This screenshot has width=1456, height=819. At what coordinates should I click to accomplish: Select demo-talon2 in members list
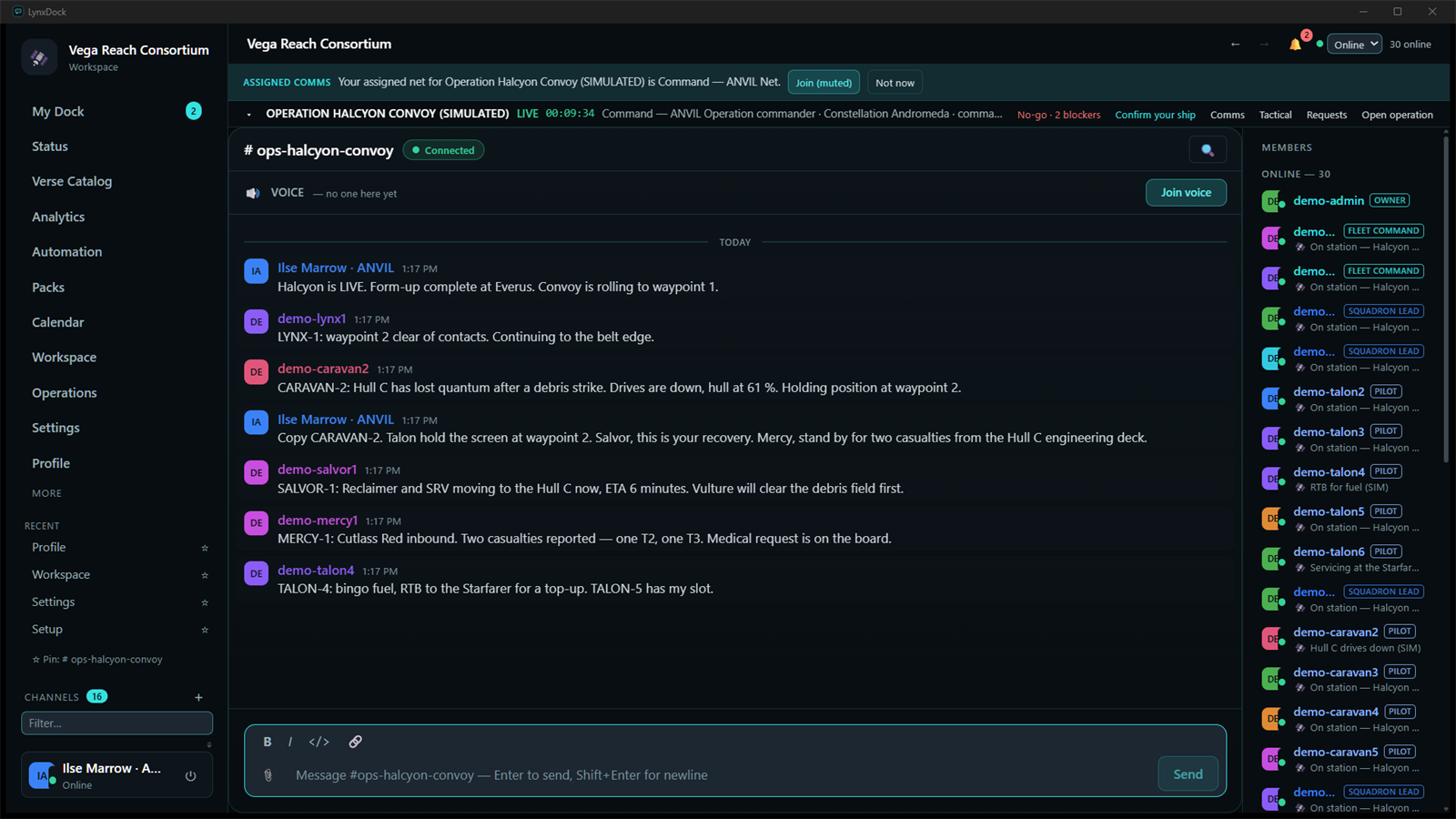(x=1343, y=399)
